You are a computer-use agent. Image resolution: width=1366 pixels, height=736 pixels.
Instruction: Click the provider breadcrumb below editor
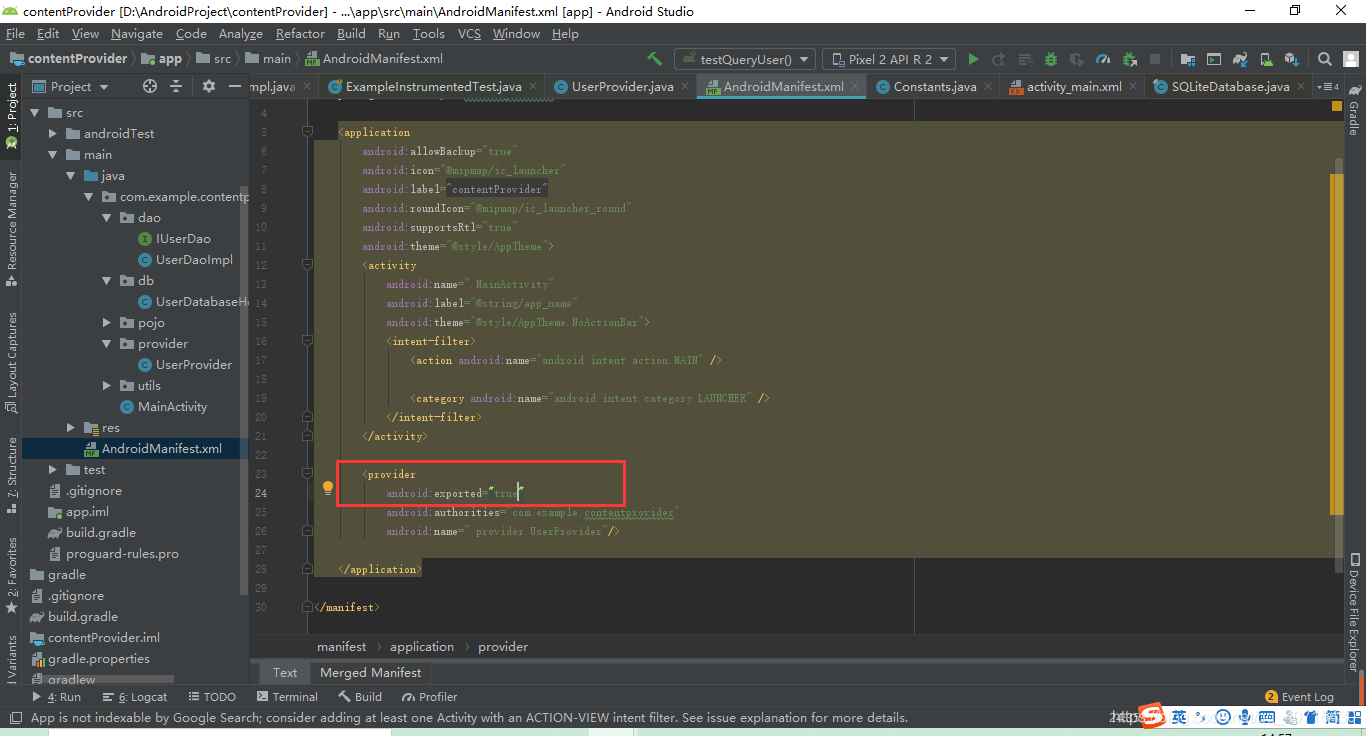point(503,647)
